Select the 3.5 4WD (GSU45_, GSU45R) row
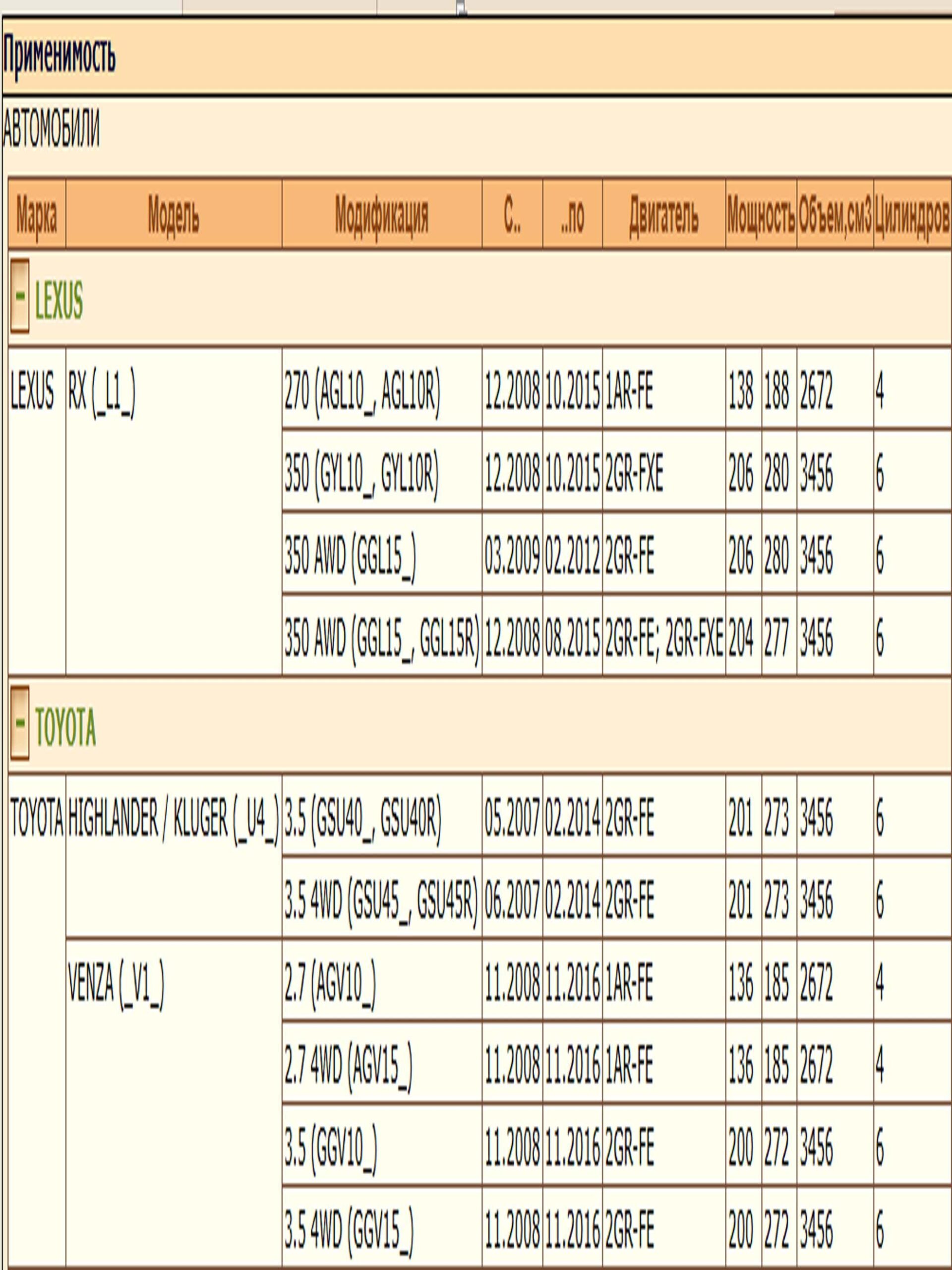This screenshot has width=952, height=1270. pyautogui.click(x=381, y=899)
